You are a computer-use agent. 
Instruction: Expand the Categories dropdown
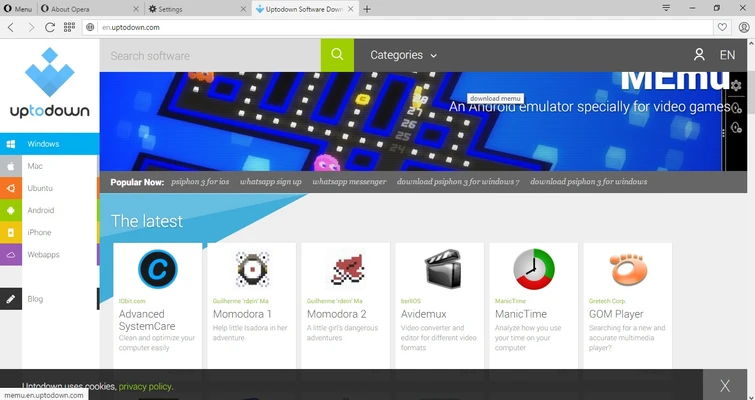[x=403, y=55]
